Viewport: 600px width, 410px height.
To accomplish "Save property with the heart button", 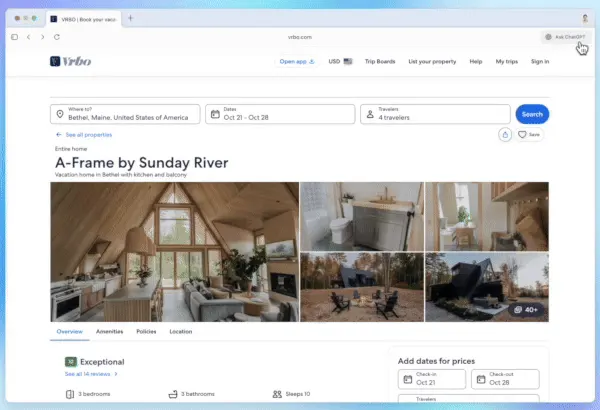I will pos(529,135).
